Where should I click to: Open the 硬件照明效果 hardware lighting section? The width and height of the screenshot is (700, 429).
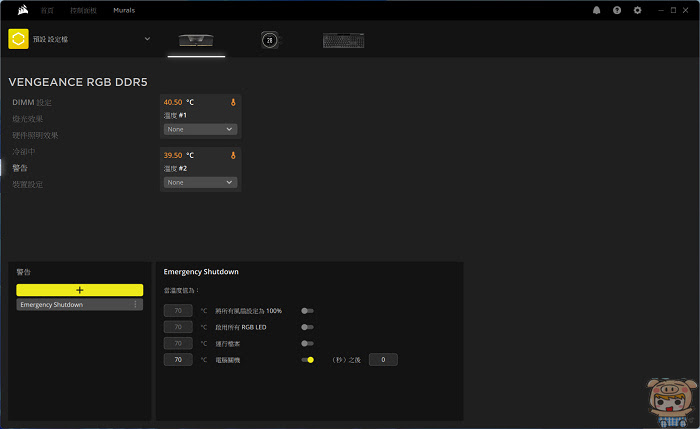click(x=35, y=135)
